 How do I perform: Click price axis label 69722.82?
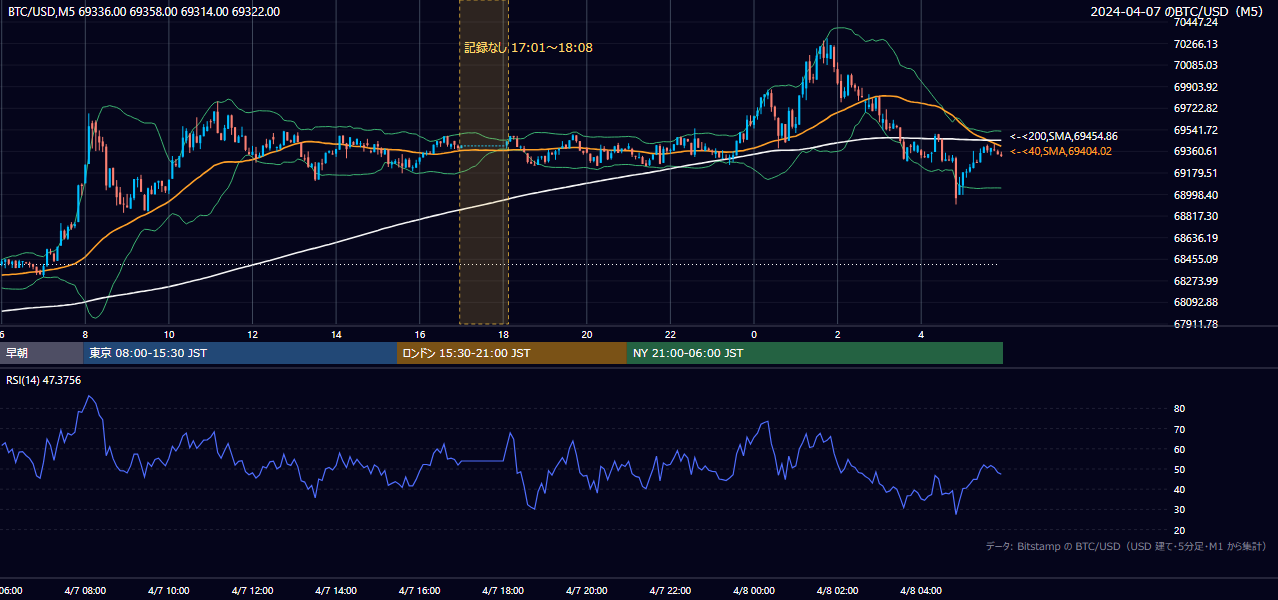(x=1195, y=108)
